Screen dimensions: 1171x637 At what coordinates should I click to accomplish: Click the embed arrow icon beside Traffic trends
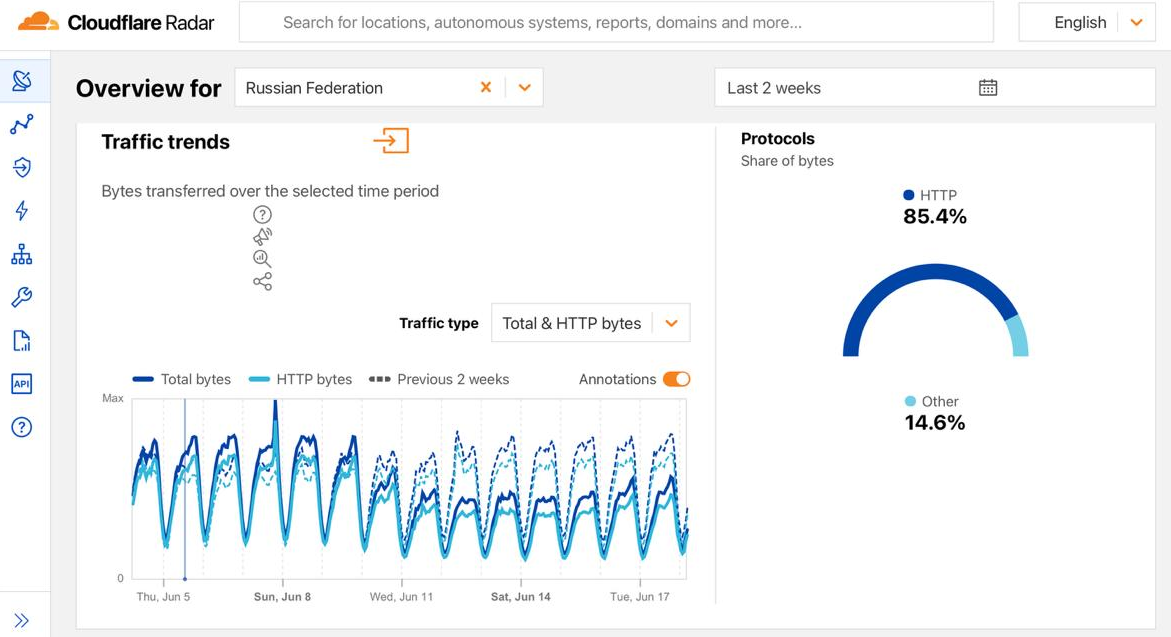pos(391,141)
